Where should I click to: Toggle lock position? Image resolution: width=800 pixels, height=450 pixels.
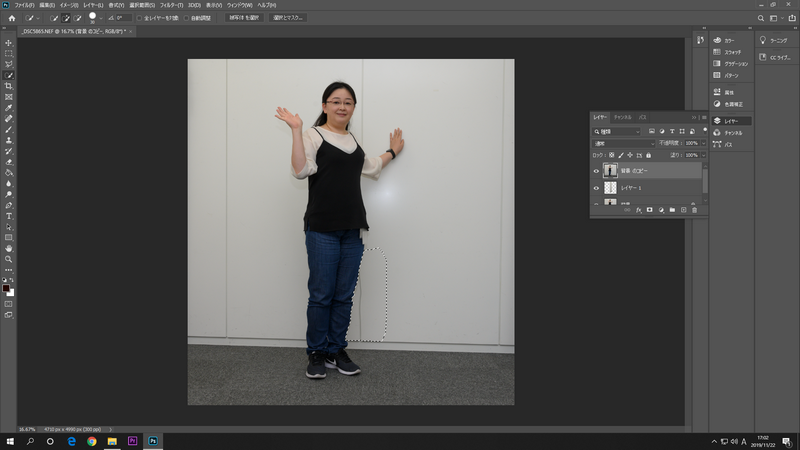630,155
